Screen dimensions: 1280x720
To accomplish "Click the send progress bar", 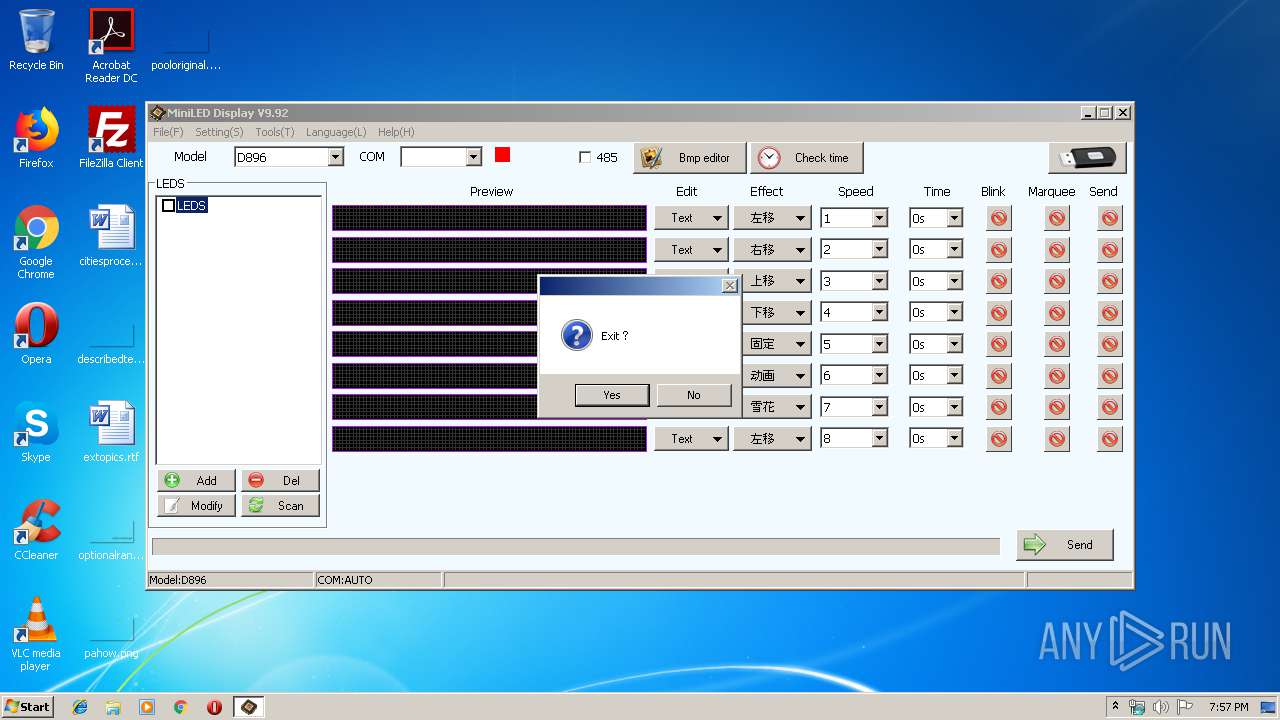I will (x=575, y=546).
